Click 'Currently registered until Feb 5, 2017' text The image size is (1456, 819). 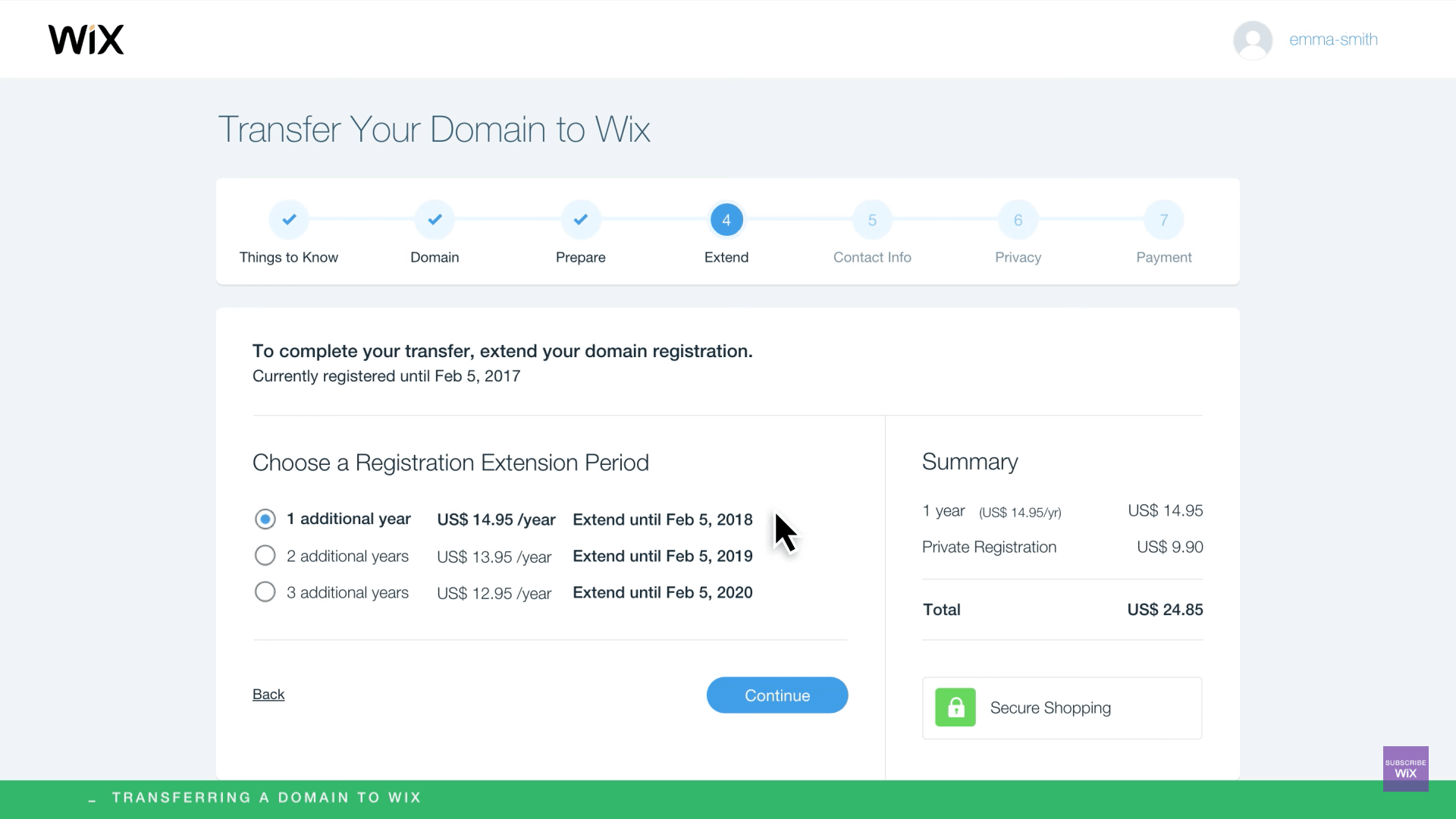coord(386,376)
